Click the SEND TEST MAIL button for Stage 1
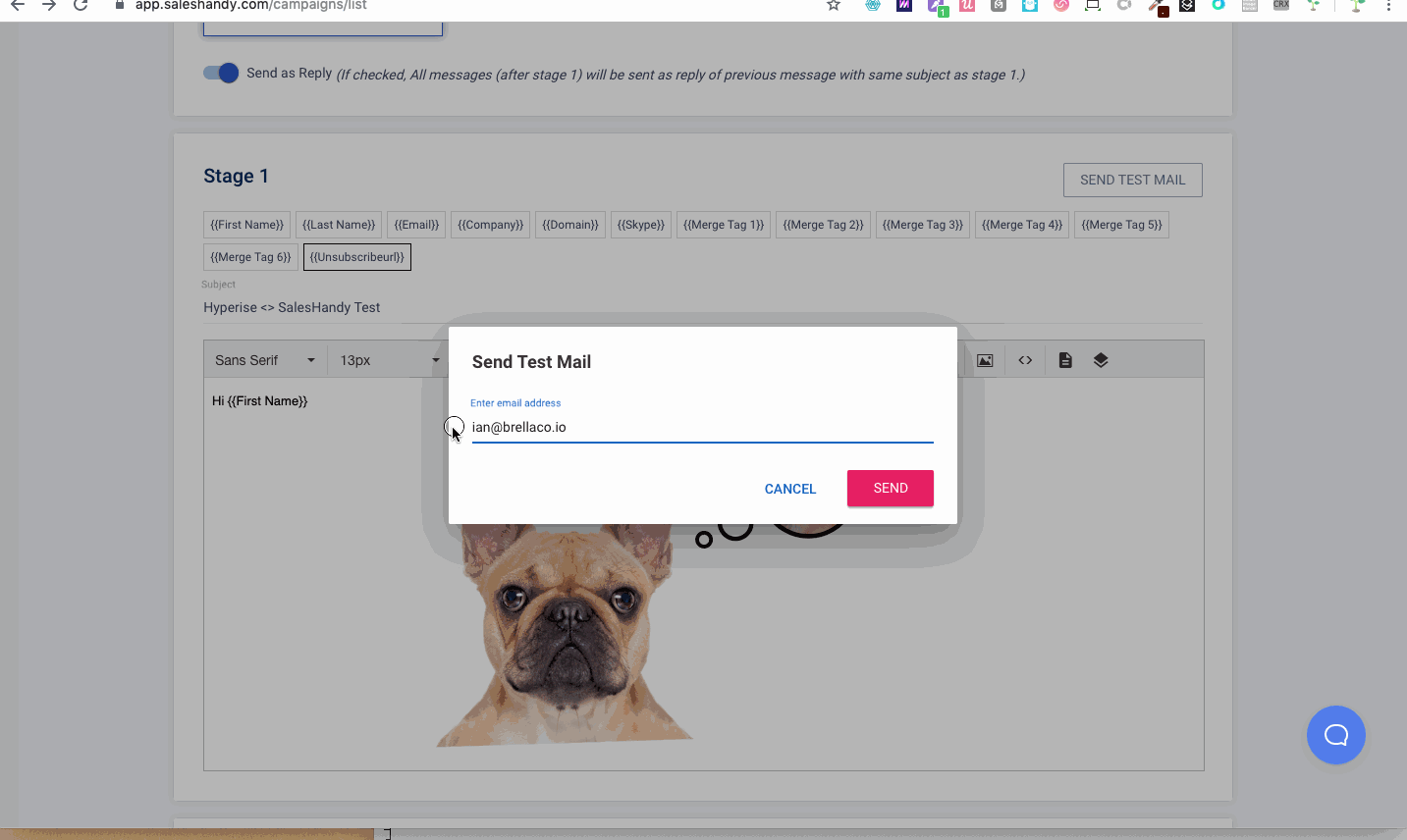The width and height of the screenshot is (1407, 840). tap(1133, 180)
